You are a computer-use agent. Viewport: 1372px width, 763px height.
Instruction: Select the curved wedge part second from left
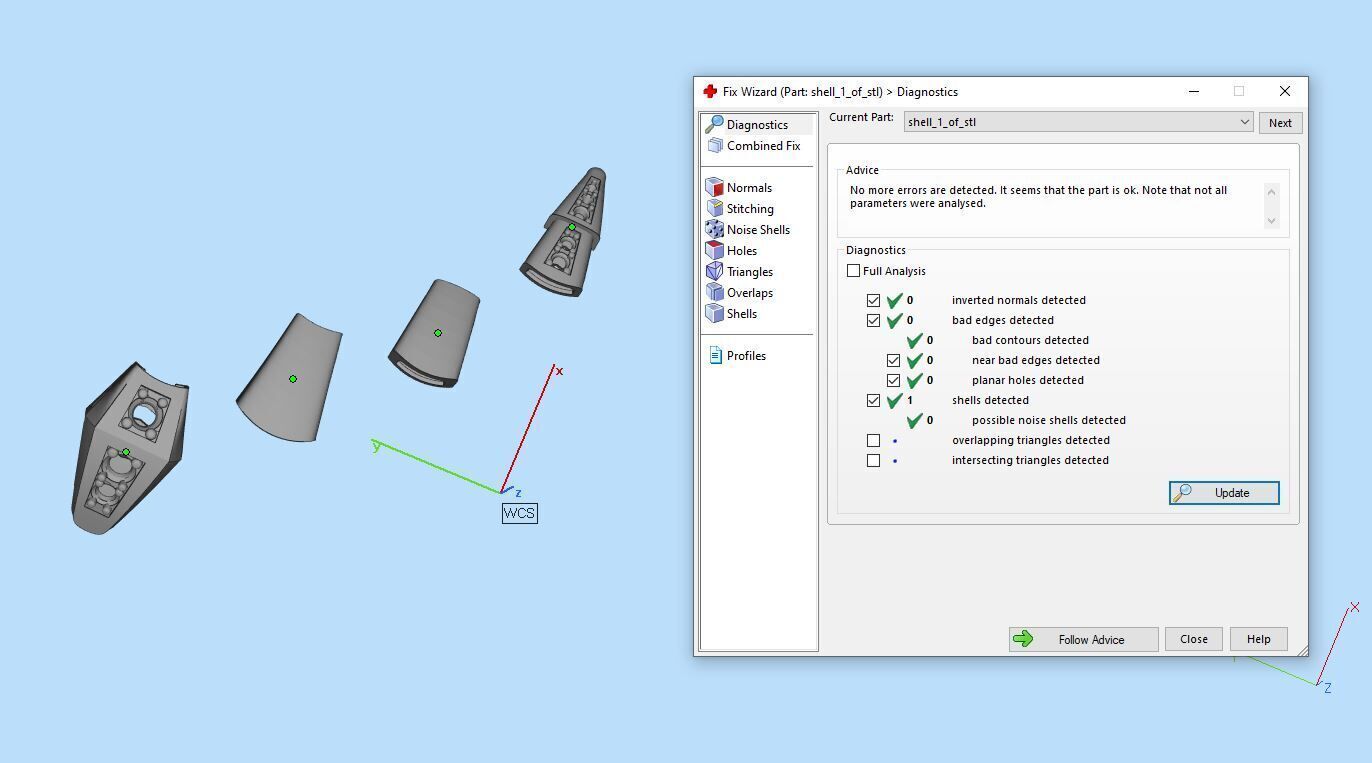291,379
